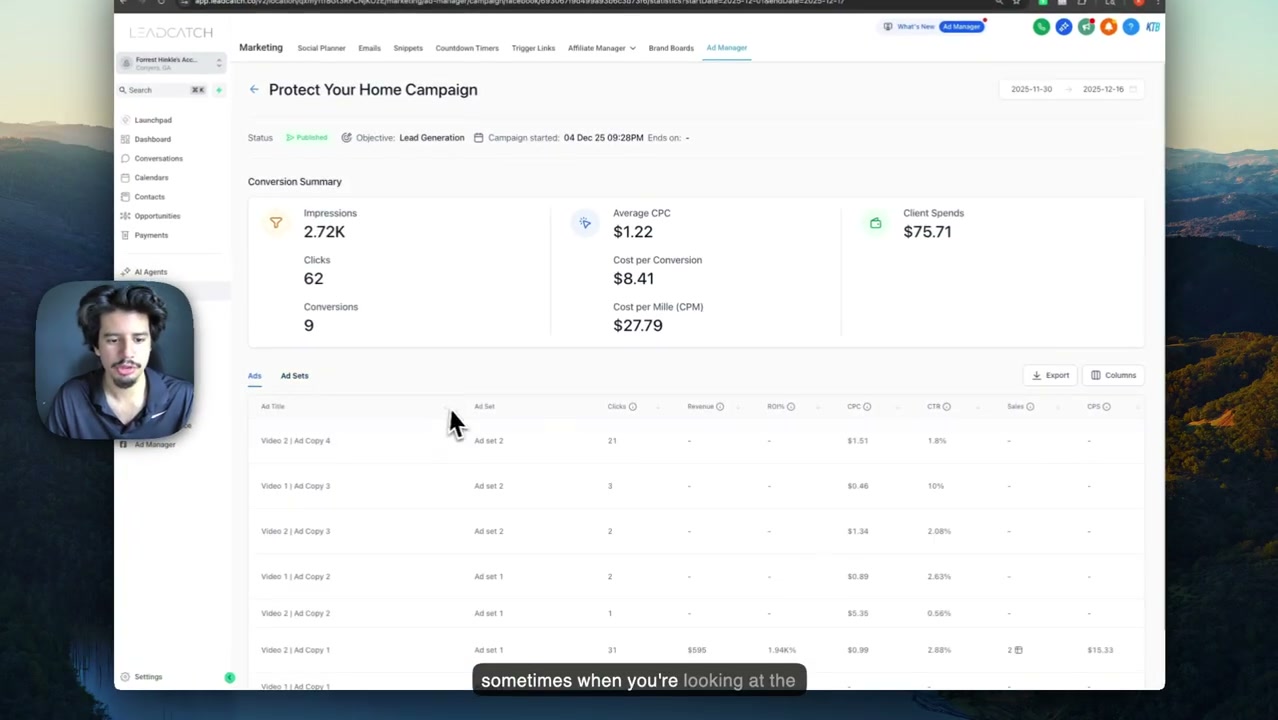Select the Ad Manager tab
1278x720 pixels.
pos(727,48)
